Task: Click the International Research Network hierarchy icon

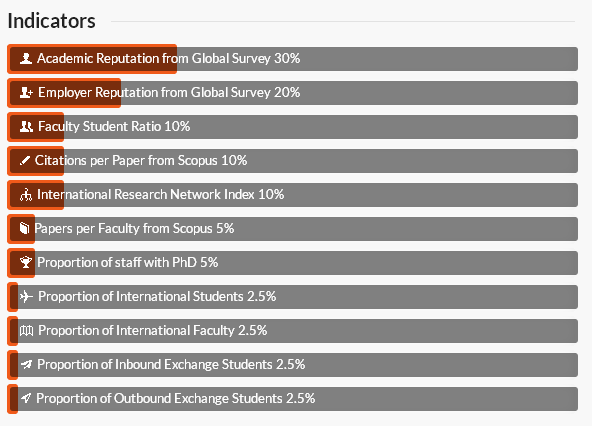Action: point(26,194)
